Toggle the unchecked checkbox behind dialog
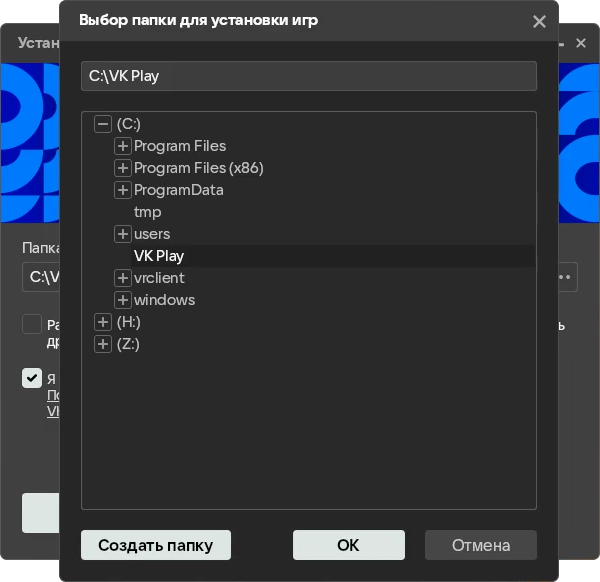Screen dimensions: 600x582 coord(32,324)
